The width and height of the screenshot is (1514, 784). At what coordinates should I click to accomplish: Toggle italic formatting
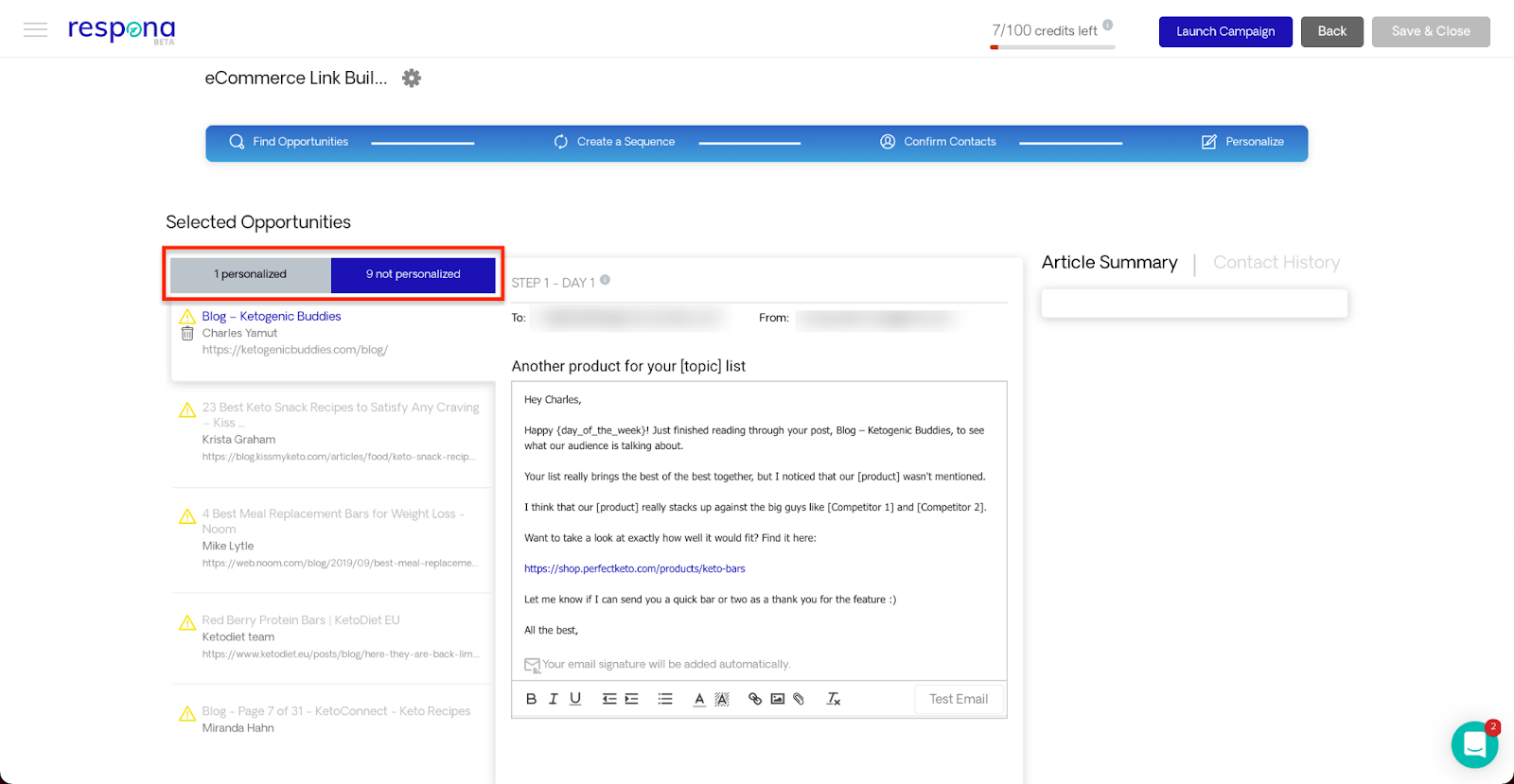coord(553,699)
